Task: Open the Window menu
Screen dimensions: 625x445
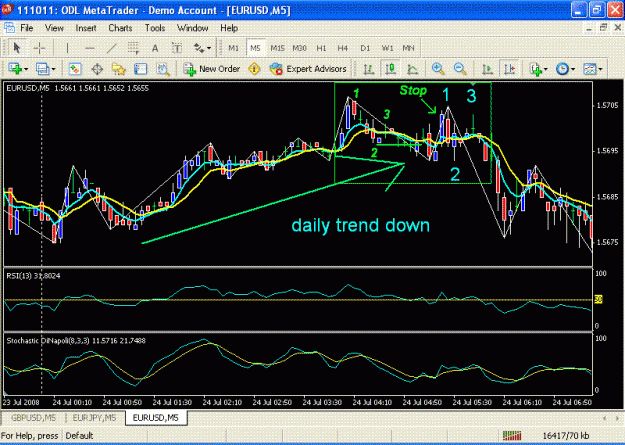Action: [x=193, y=28]
